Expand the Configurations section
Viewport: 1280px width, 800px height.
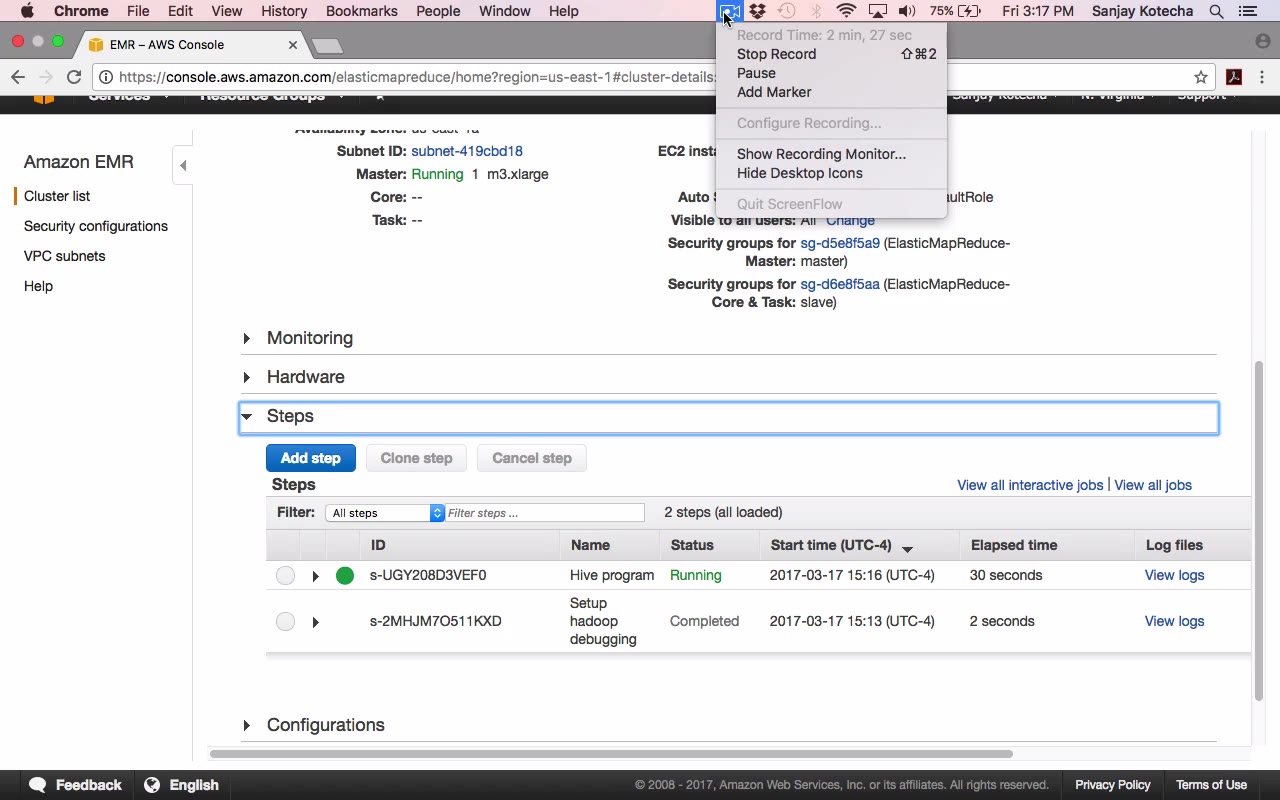pos(246,725)
